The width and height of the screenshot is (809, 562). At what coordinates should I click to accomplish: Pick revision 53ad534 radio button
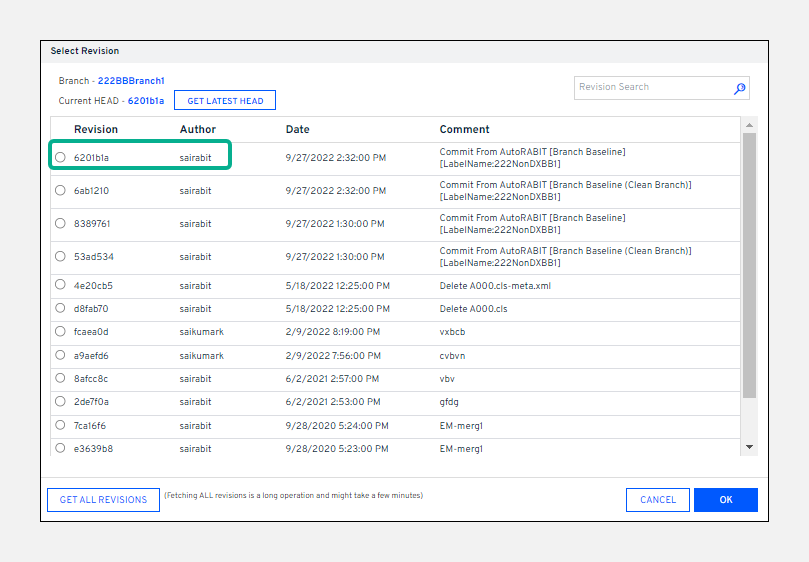pyautogui.click(x=60, y=257)
